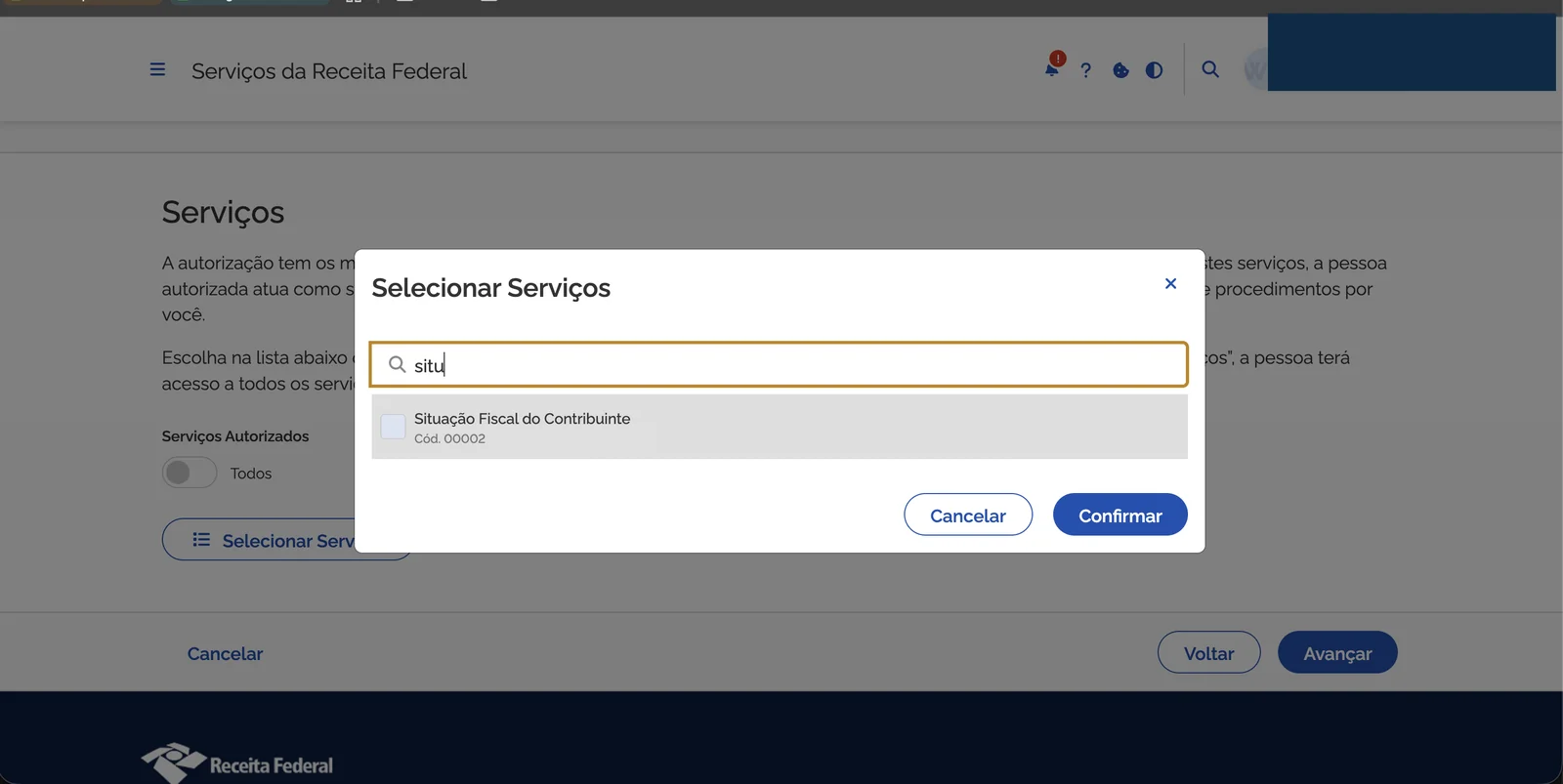Toggle dark mode with contrast icon
Screen dimensions: 1563x784
tap(1154, 69)
